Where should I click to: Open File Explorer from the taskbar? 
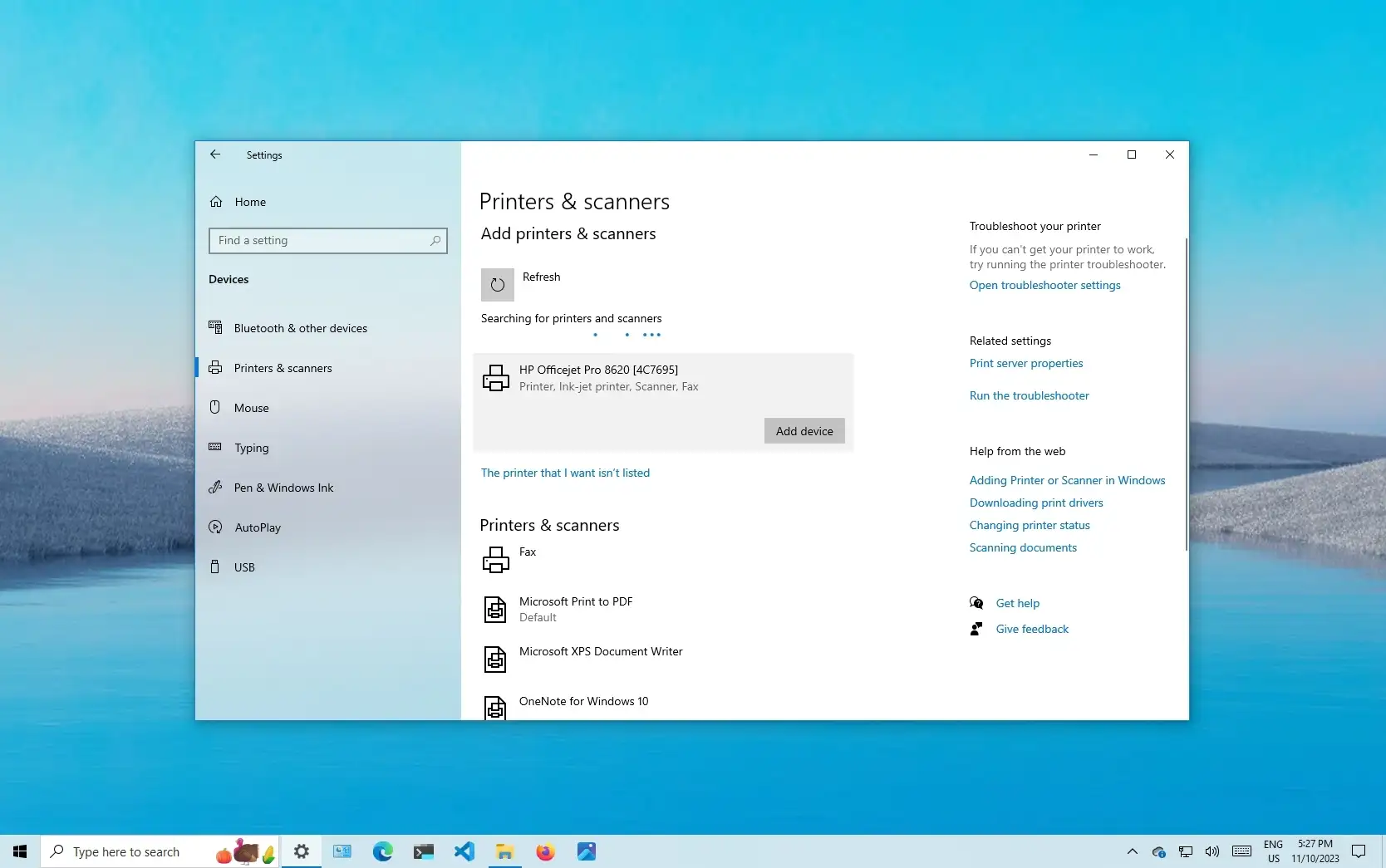(505, 851)
